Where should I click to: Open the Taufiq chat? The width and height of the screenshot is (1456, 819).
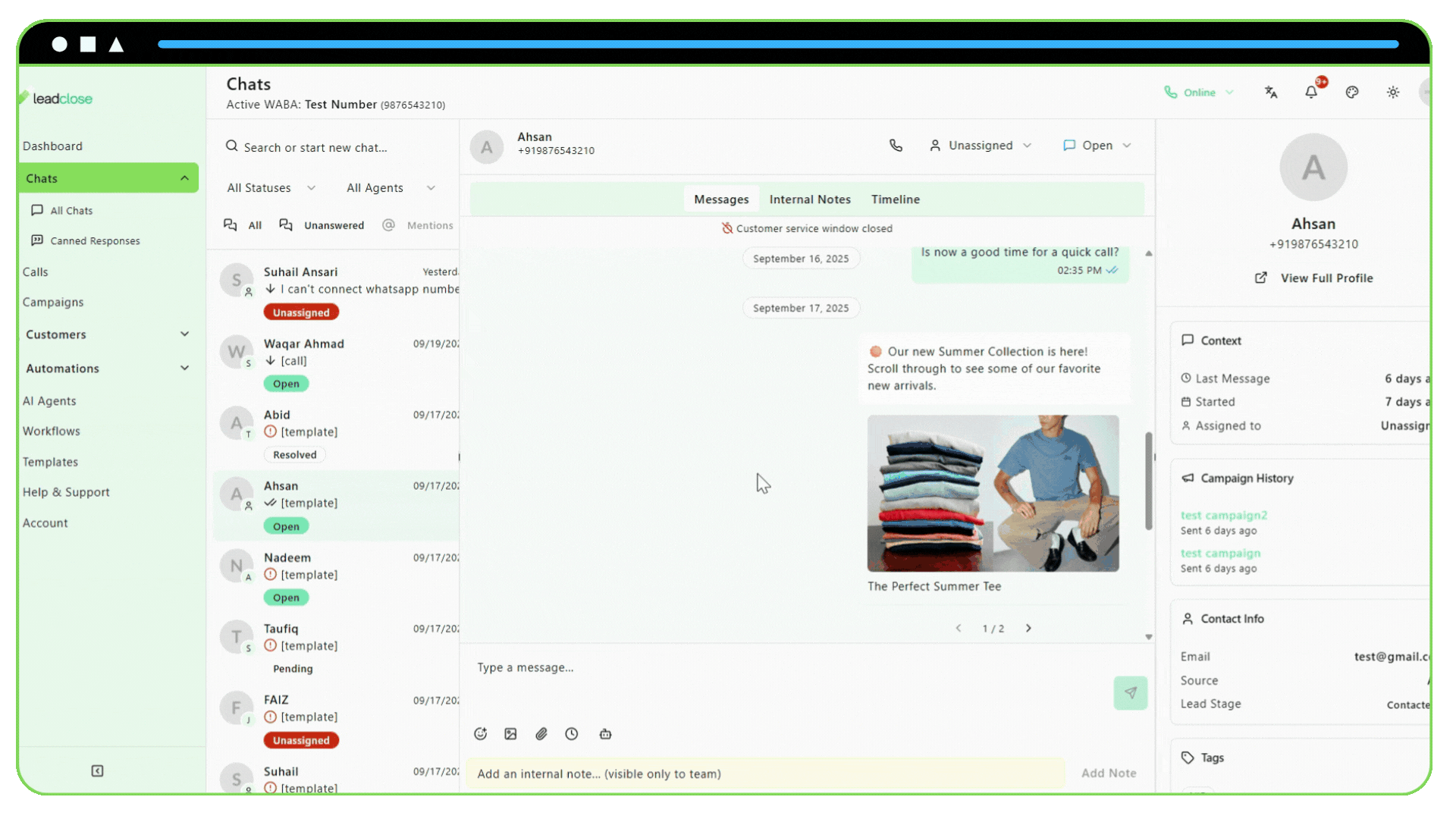(x=337, y=648)
